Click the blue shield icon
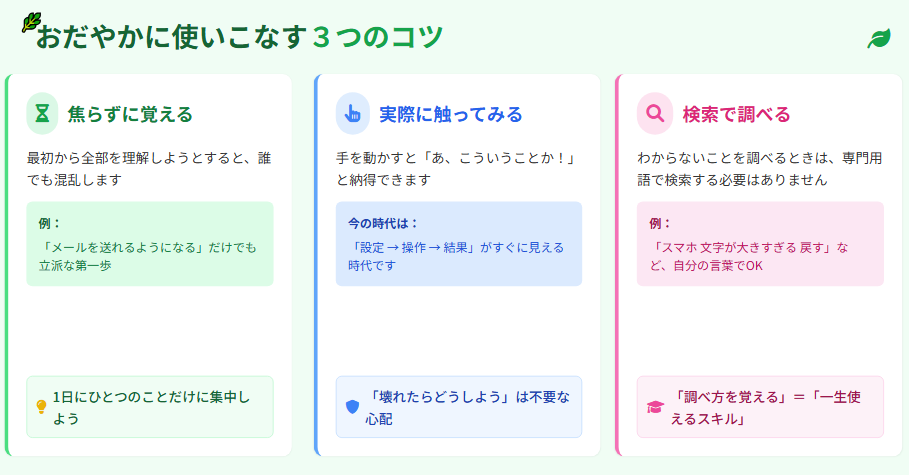Viewport: 909px width, 475px height. pos(351,407)
